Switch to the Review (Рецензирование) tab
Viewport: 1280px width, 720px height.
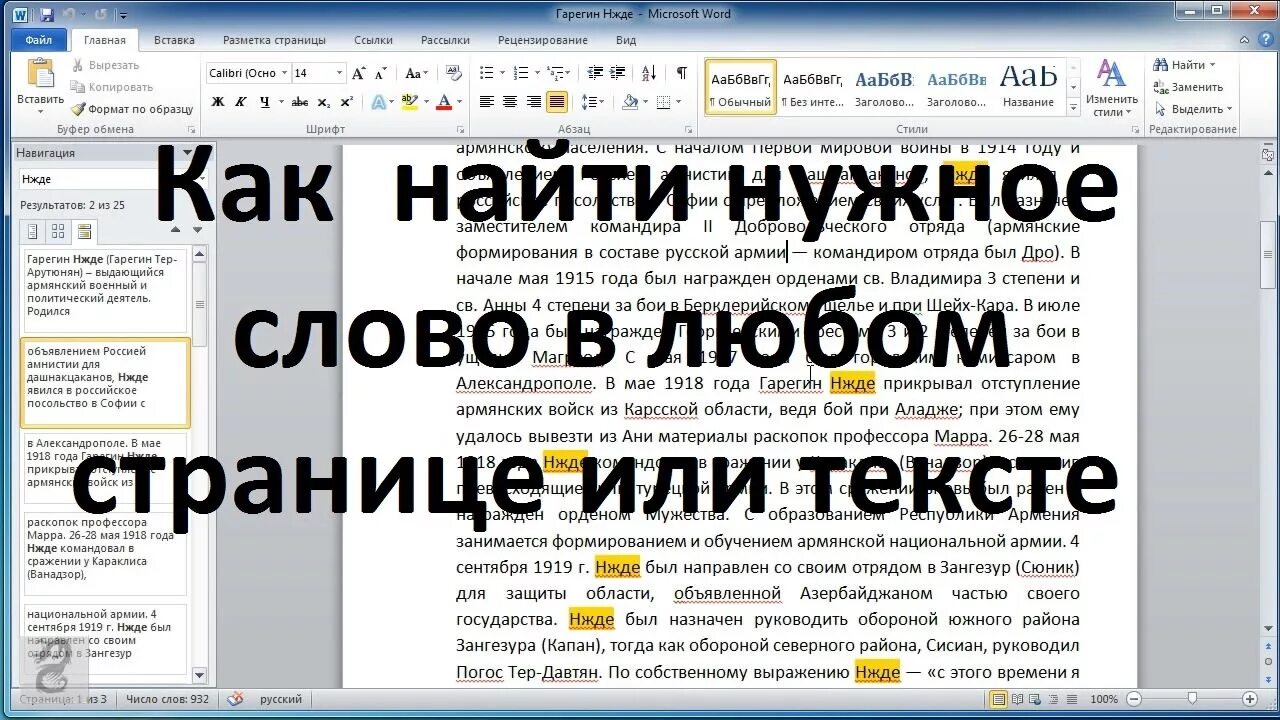pos(542,40)
